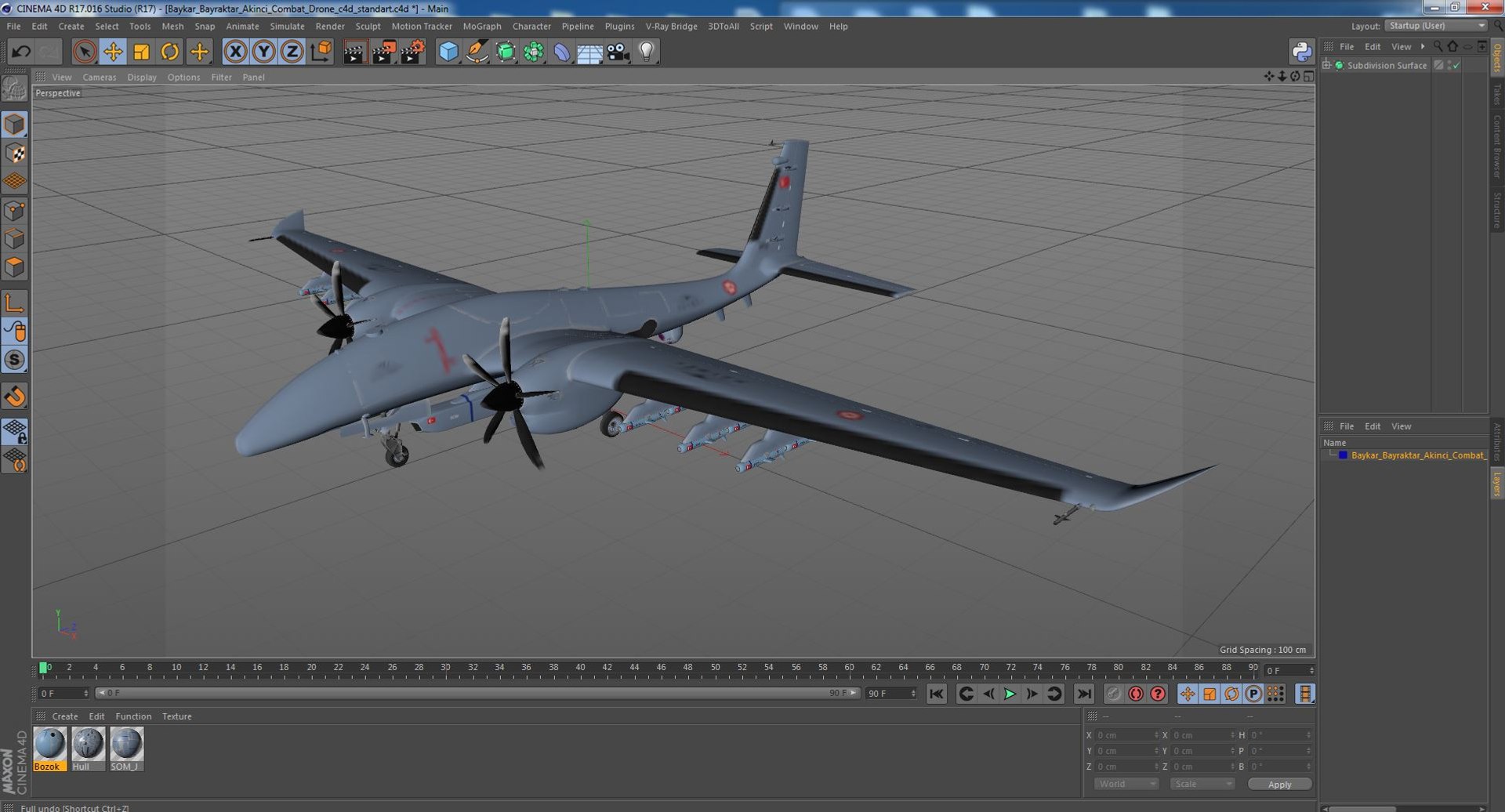Open the spline Pen tool
The image size is (1505, 812).
pos(477,52)
